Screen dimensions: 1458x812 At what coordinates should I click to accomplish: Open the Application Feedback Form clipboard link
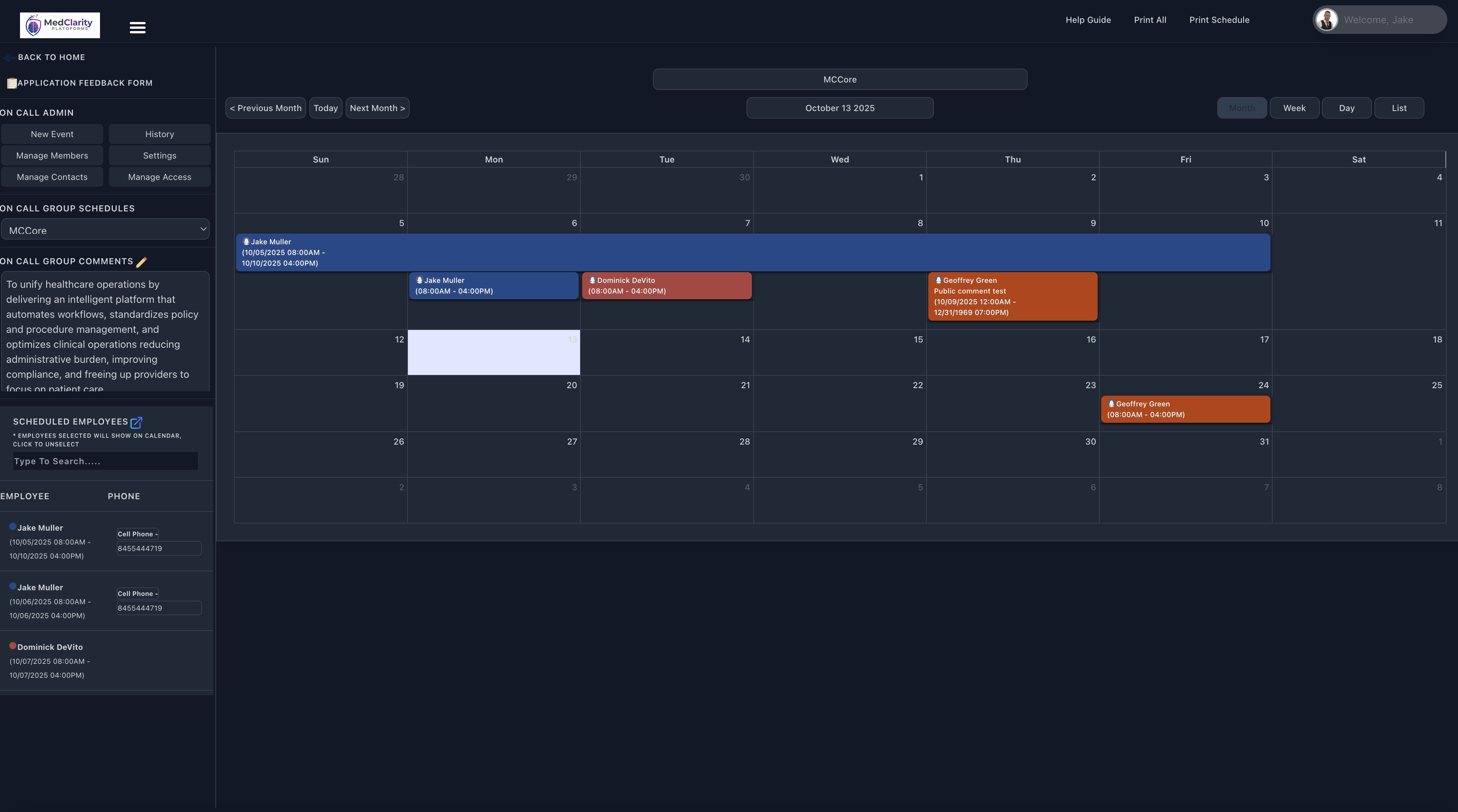(12, 83)
